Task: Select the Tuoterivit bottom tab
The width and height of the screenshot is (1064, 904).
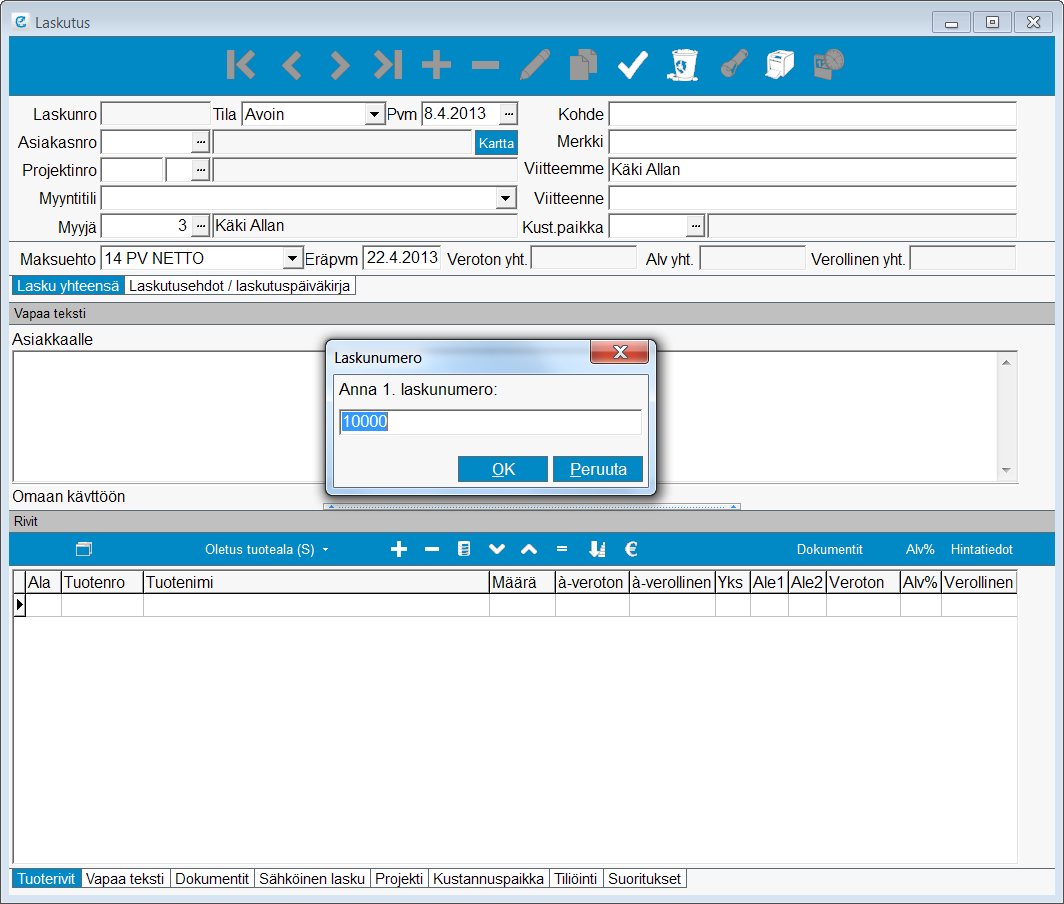Action: 46,879
